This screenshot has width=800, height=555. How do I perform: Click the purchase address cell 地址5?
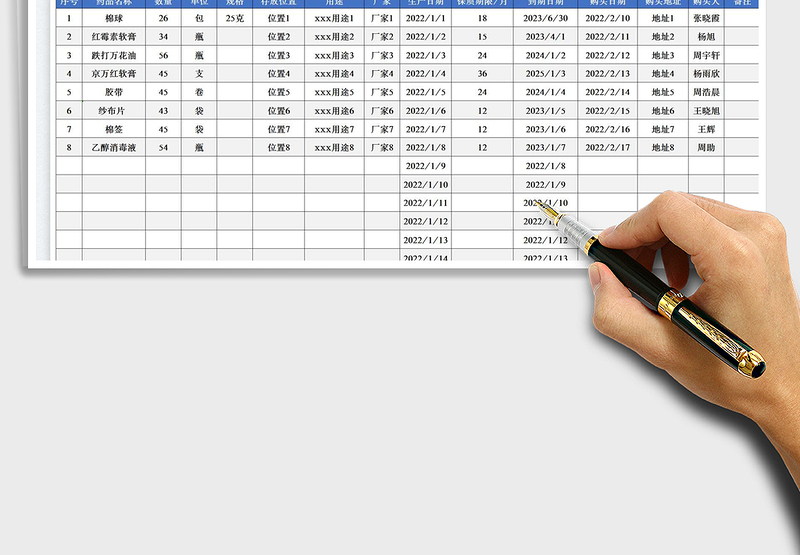663,92
